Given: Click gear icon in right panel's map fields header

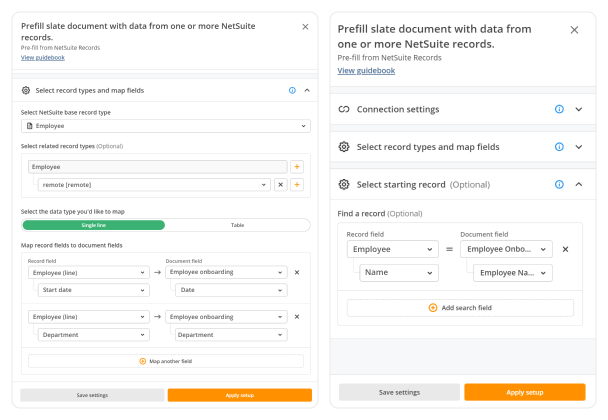Looking at the screenshot, I should 344,147.
